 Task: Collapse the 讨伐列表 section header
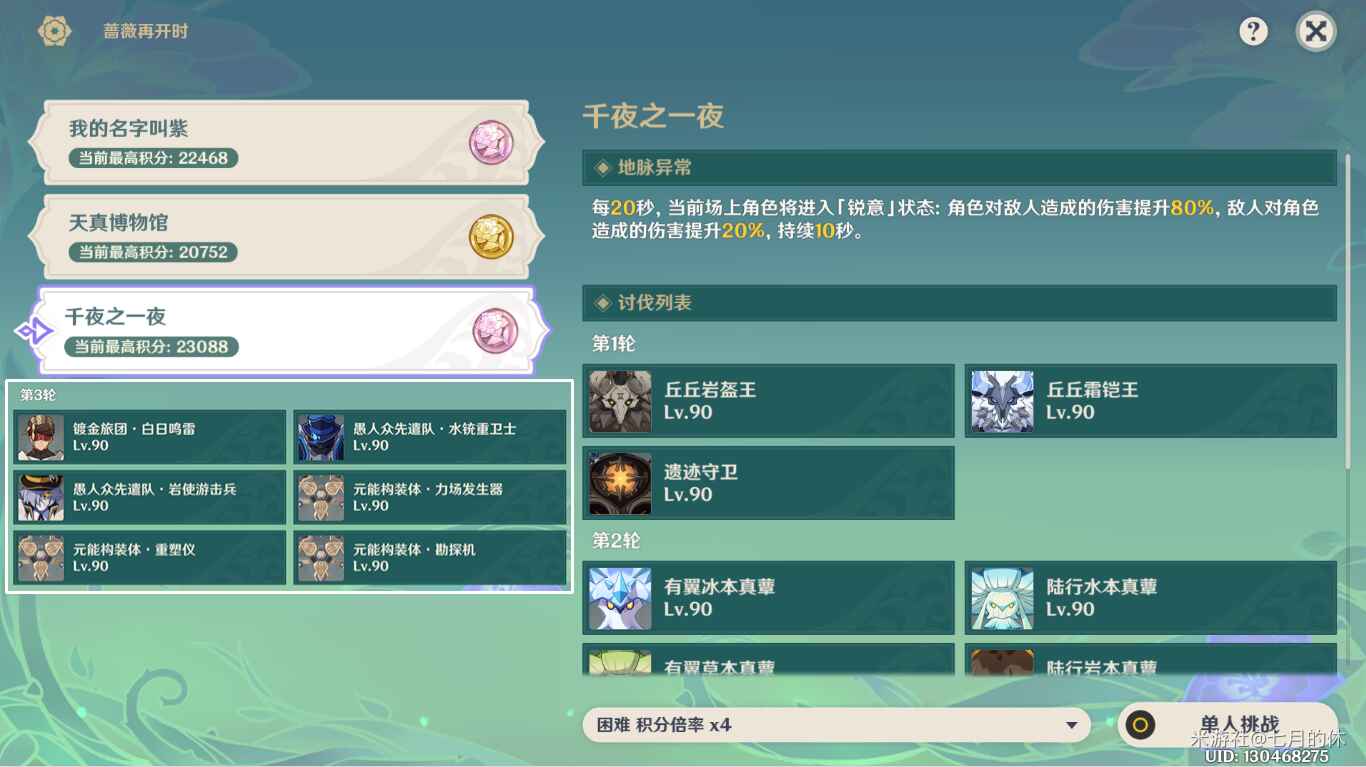(959, 302)
